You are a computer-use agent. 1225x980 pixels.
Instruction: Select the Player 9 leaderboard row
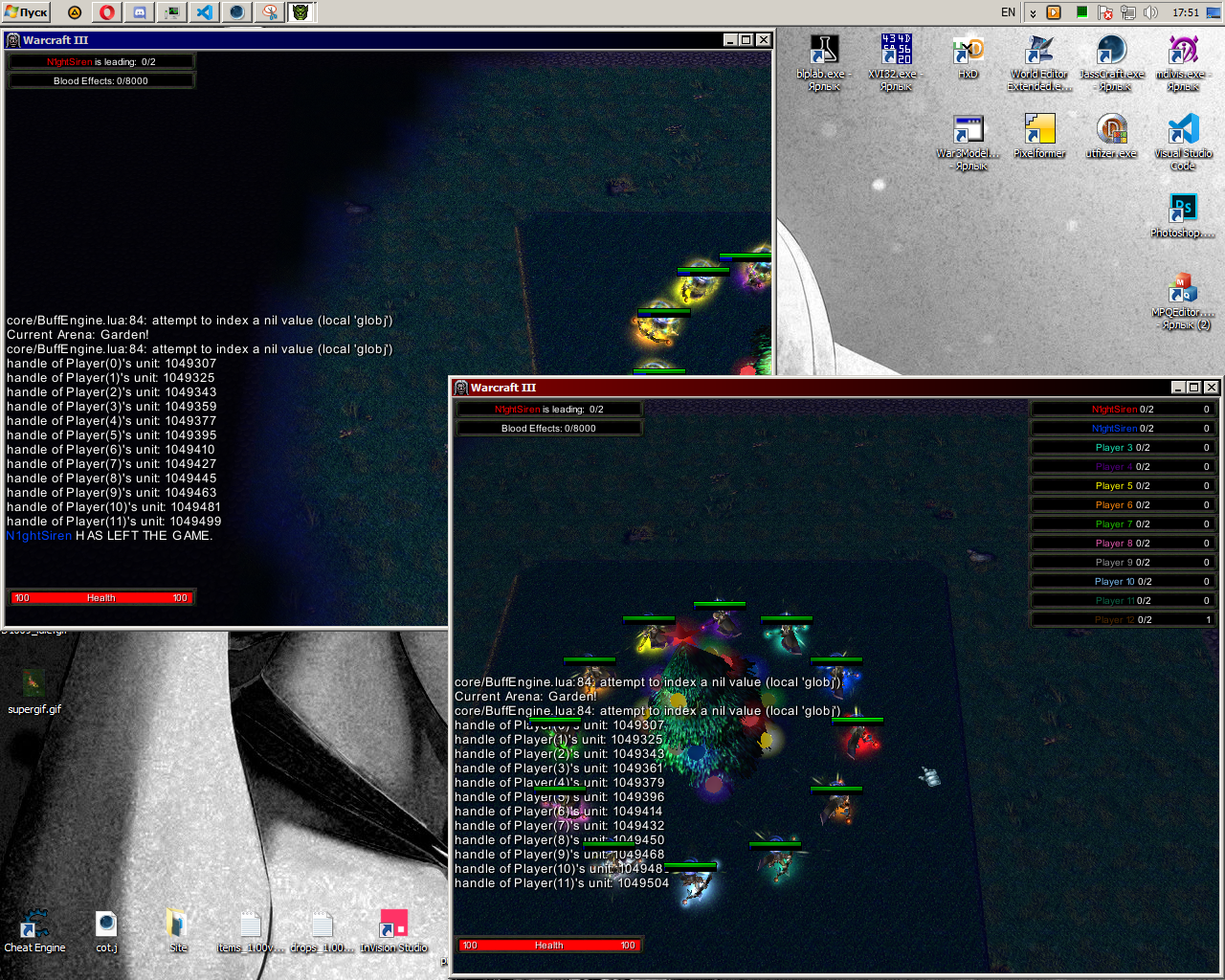1124,563
